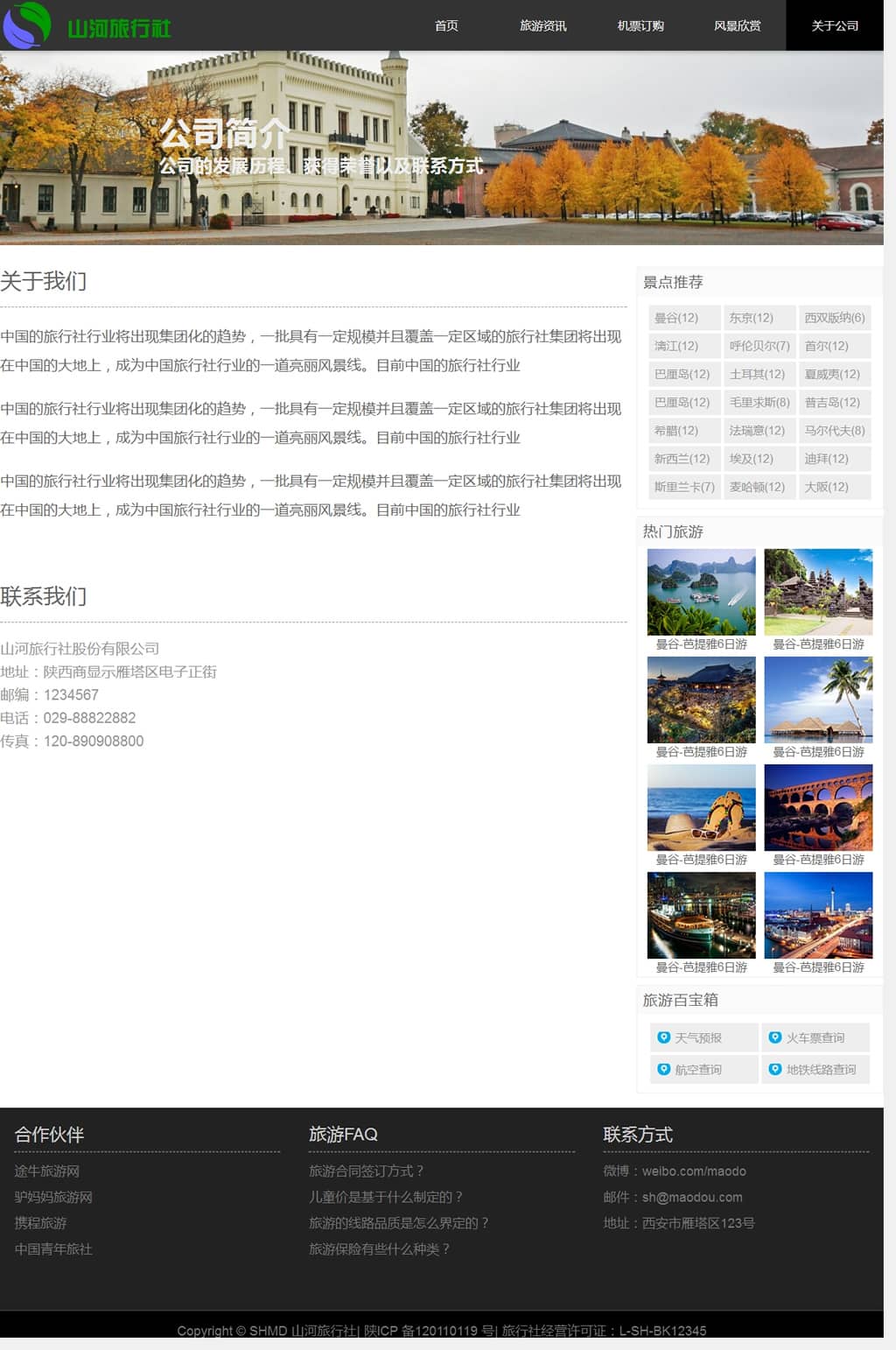896x1350 pixels.
Task: Choose the 西双版纳(6) destination tag
Action: click(x=834, y=318)
